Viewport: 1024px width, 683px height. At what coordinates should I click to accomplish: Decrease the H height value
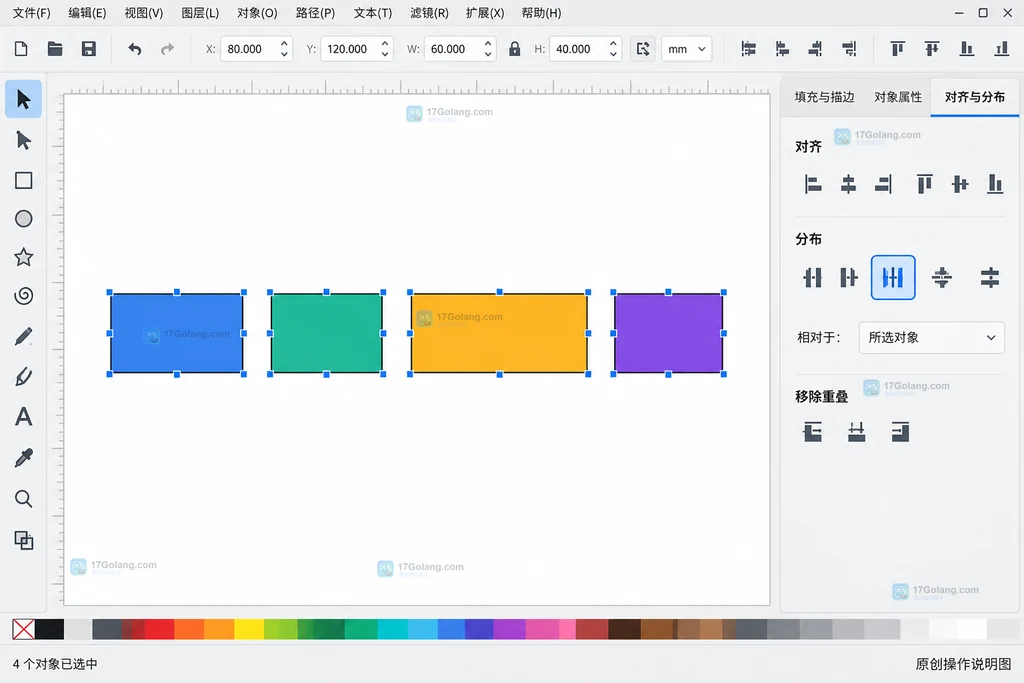click(x=613, y=55)
